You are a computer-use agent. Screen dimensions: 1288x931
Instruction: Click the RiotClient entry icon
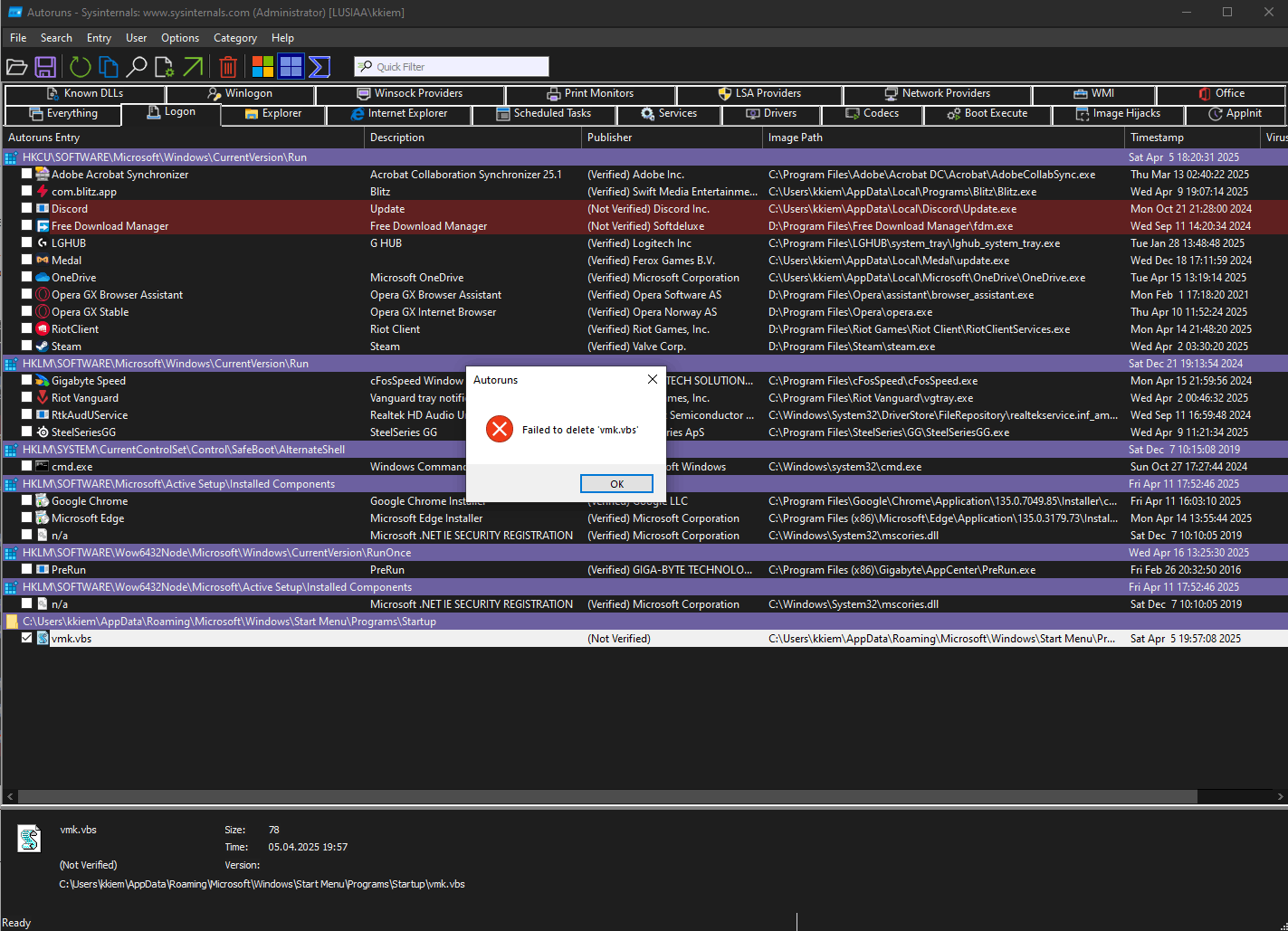point(42,329)
